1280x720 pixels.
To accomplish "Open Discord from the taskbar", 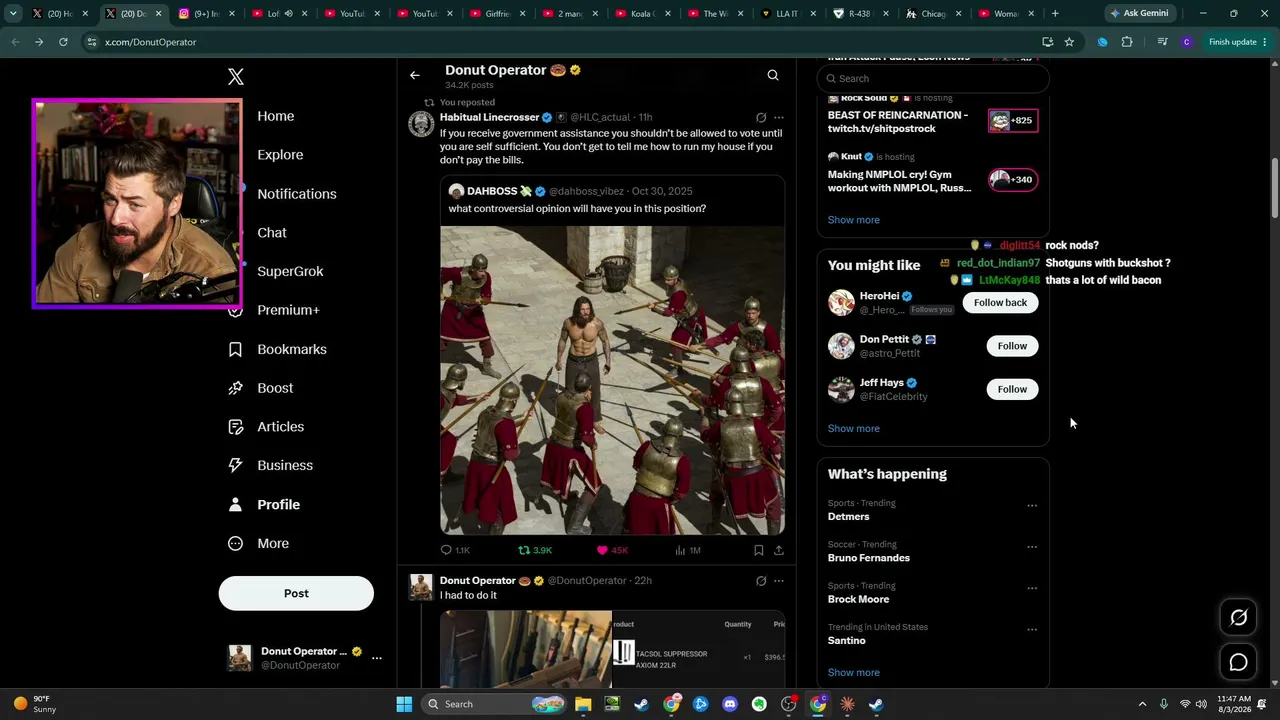I will pyautogui.click(x=730, y=704).
